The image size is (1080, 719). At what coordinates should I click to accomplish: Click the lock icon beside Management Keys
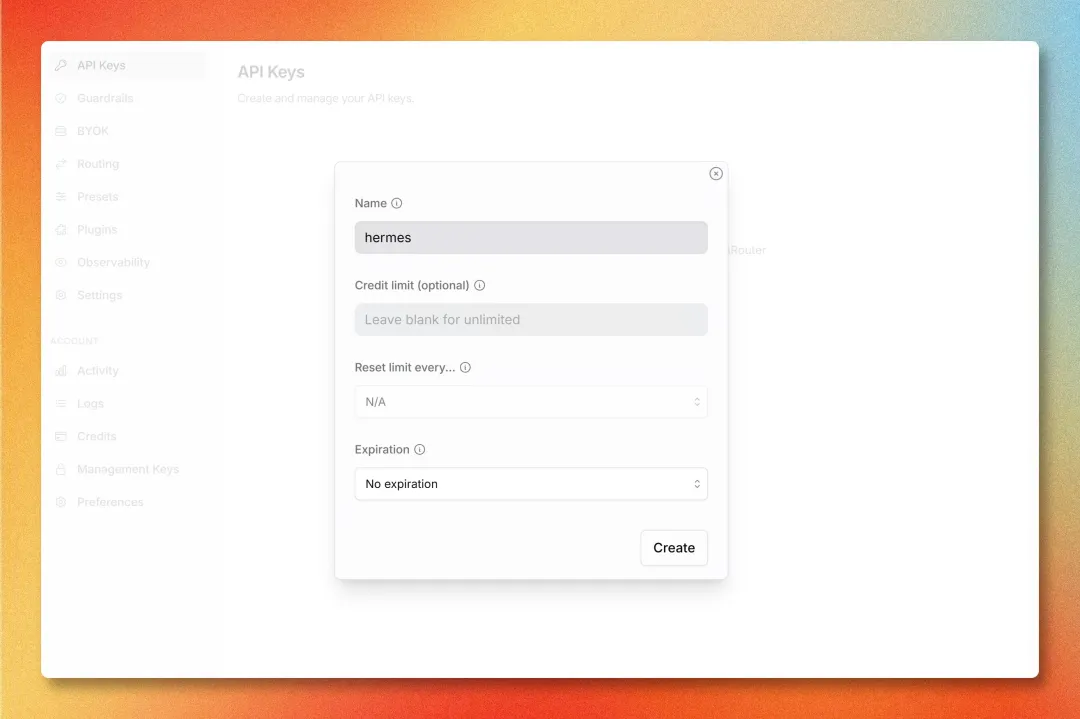pyautogui.click(x=61, y=469)
